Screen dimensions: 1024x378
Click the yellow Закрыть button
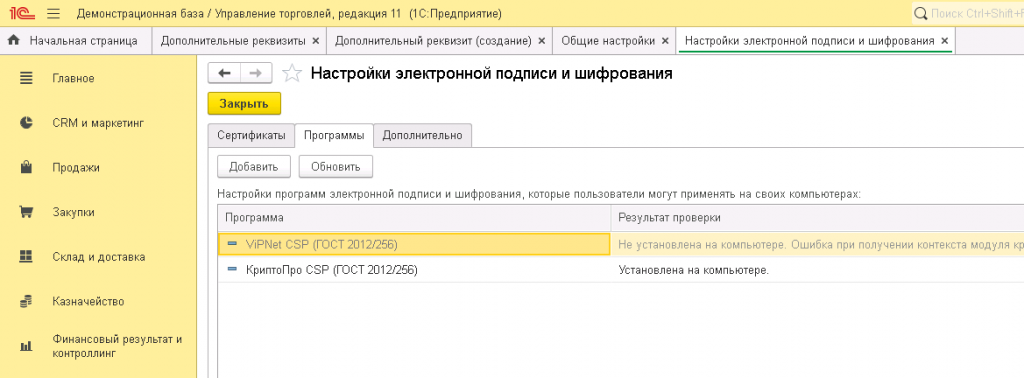click(x=244, y=104)
